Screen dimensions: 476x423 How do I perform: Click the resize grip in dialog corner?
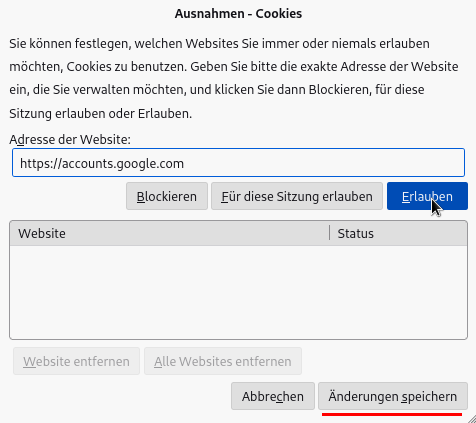click(471, 419)
